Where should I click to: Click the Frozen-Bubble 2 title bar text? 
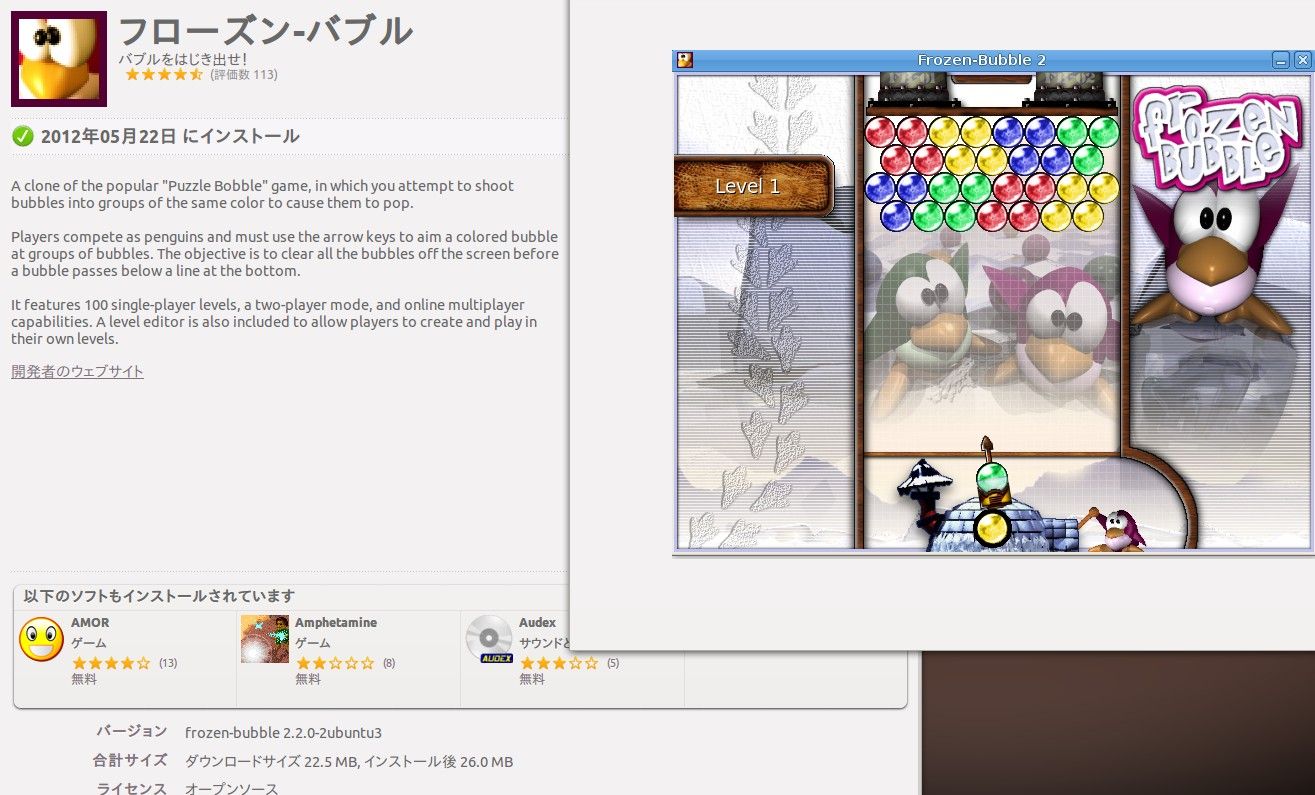[981, 60]
